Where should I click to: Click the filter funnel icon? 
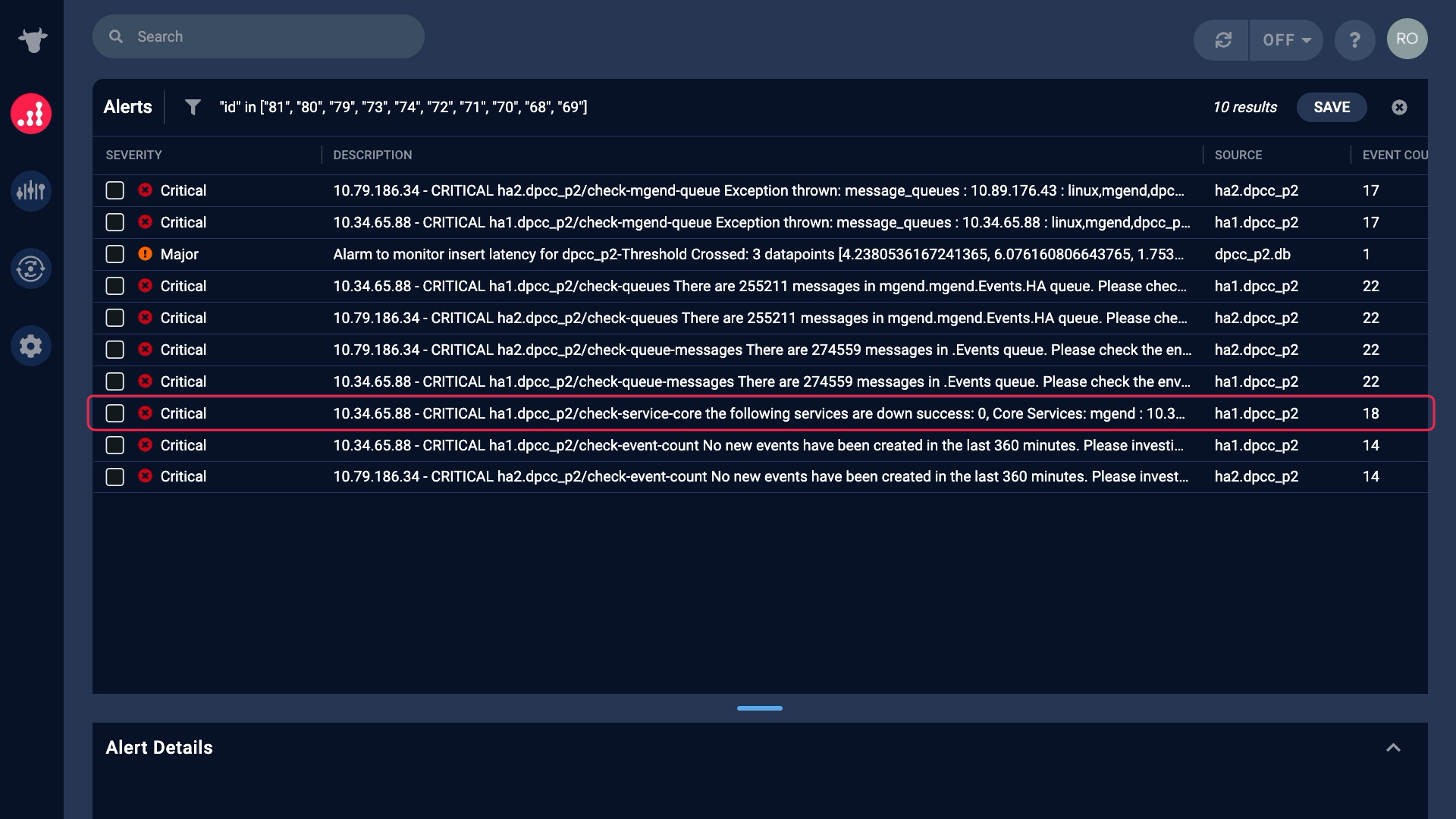[193, 107]
